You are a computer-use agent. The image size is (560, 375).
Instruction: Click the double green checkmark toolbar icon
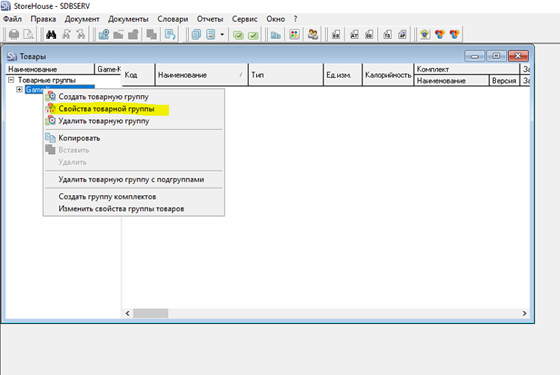click(x=238, y=35)
